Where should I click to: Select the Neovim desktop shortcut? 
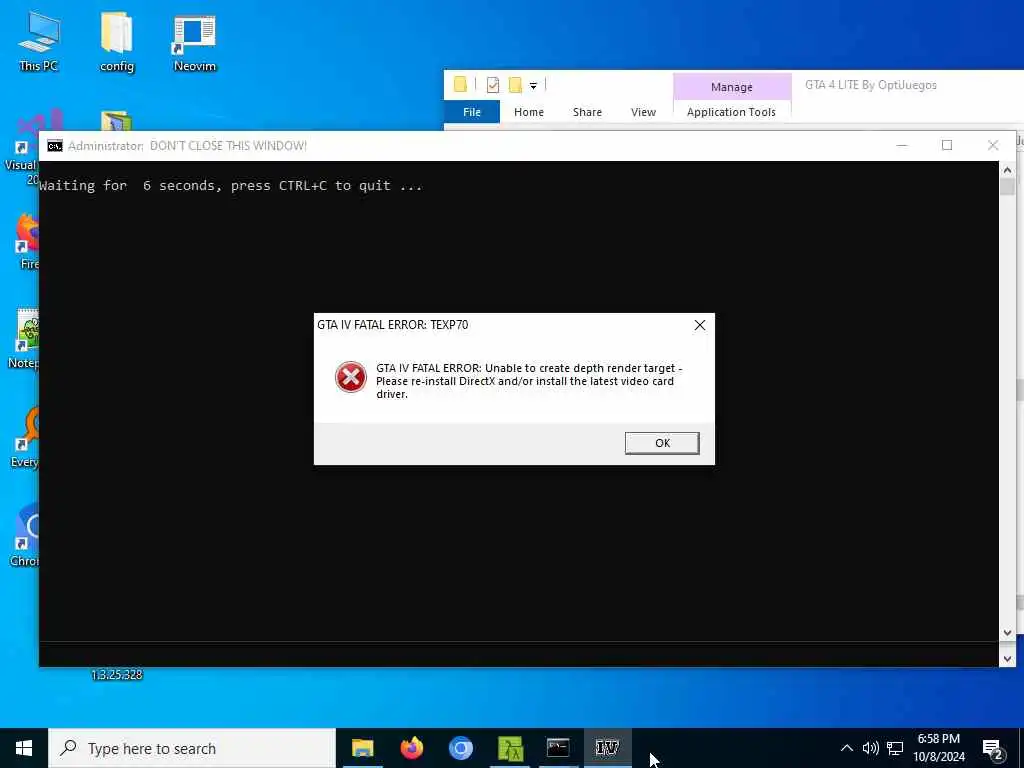click(195, 43)
